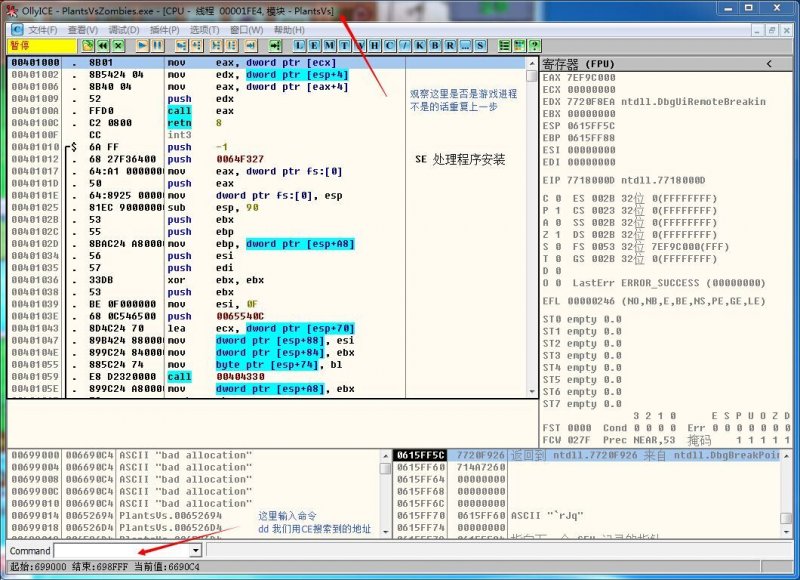This screenshot has width=800, height=580.
Task: Show Call stack via K icon
Action: point(420,46)
